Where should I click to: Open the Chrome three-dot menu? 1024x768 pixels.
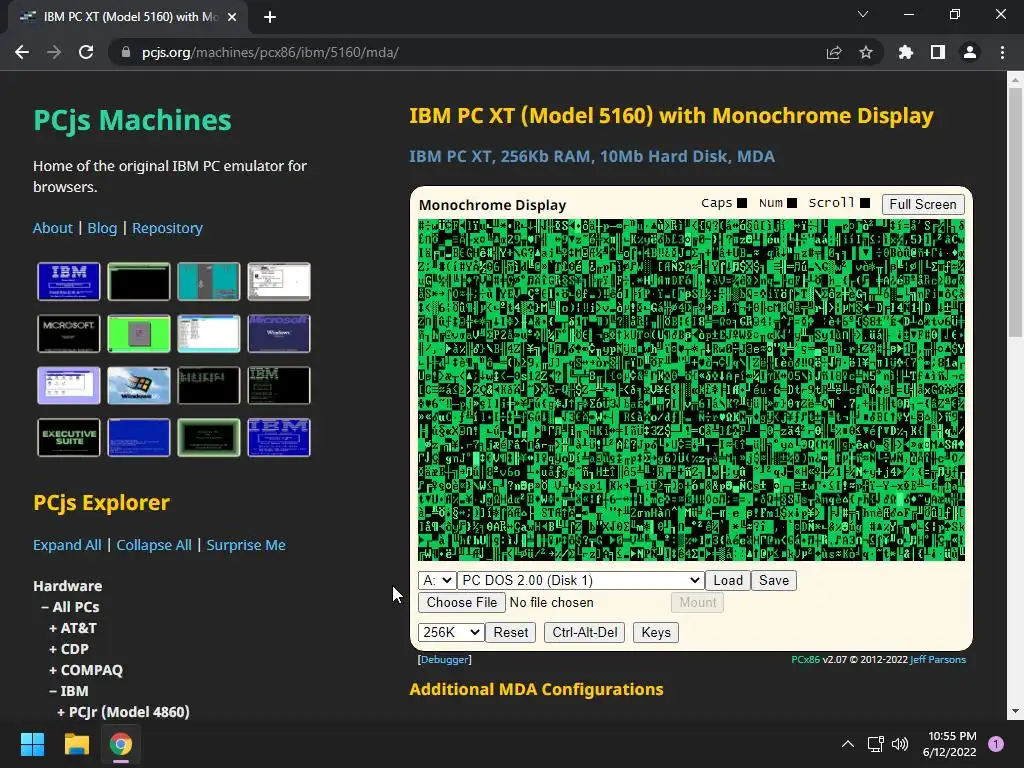point(1002,52)
